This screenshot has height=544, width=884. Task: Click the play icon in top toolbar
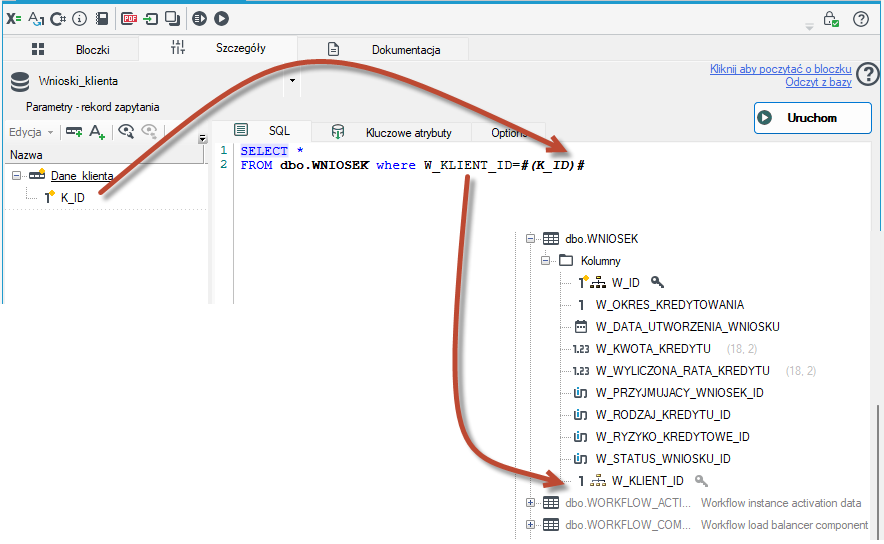pos(222,19)
